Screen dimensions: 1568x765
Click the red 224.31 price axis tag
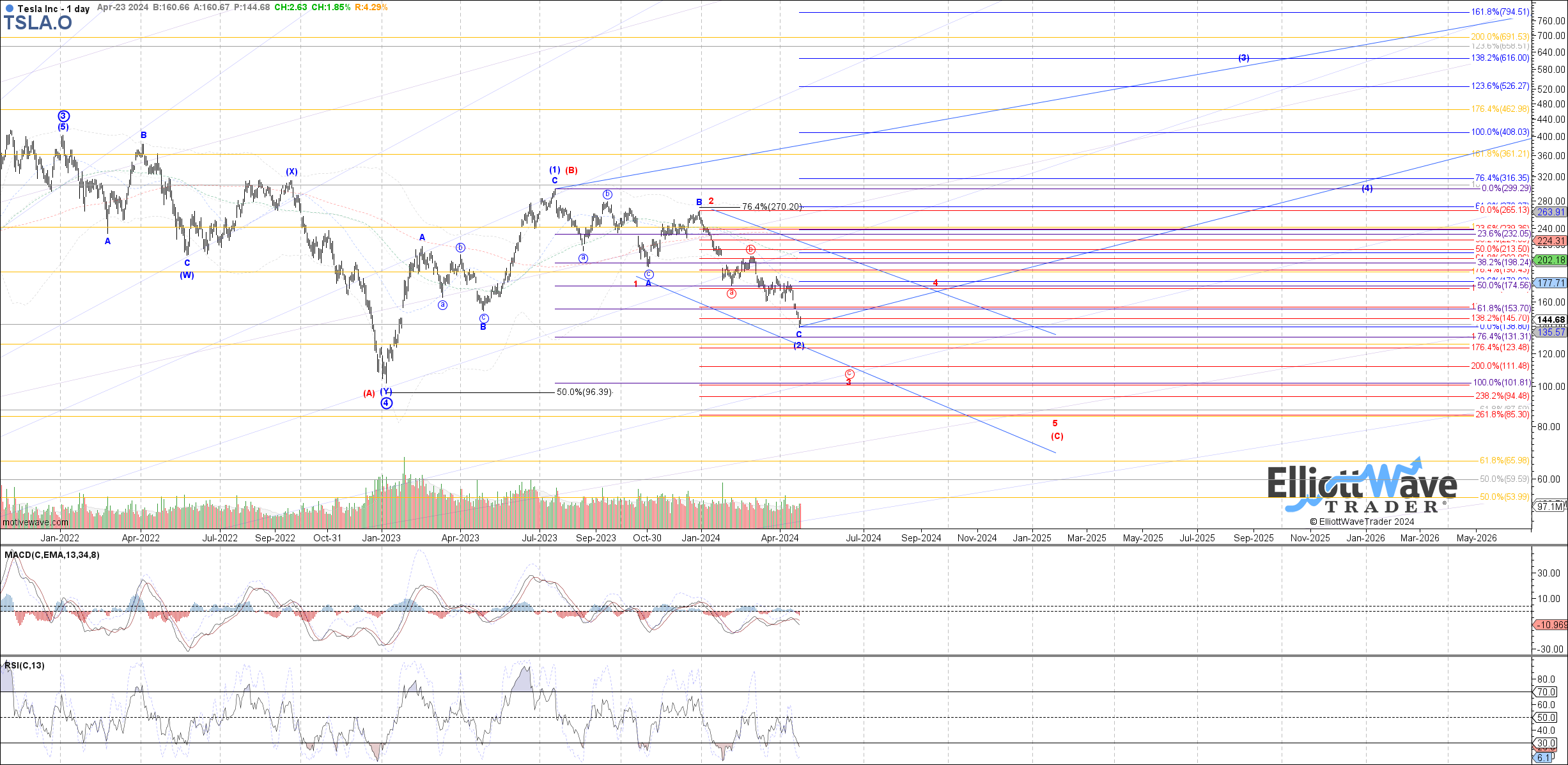pyautogui.click(x=1551, y=242)
